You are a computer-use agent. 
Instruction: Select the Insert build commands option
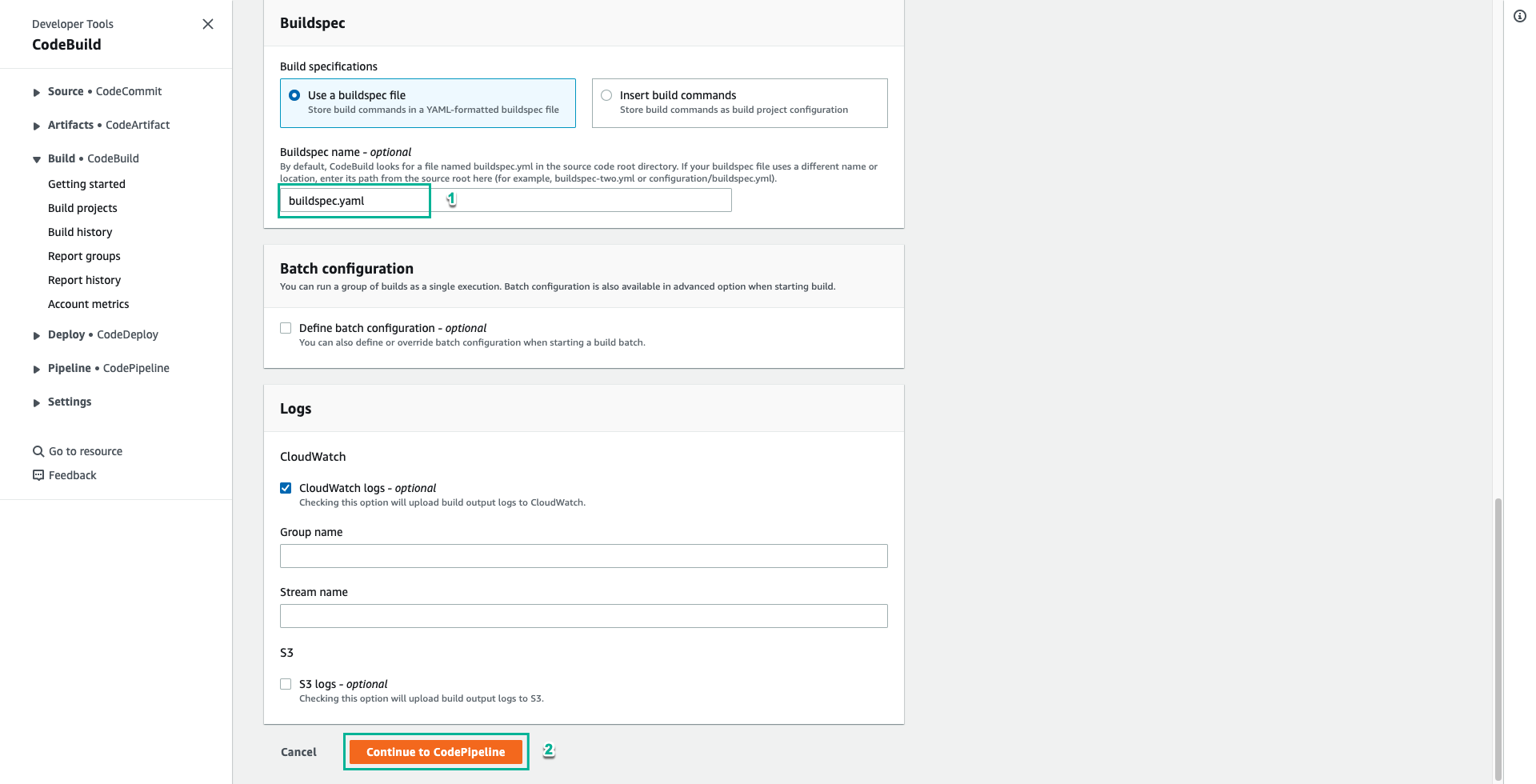pyautogui.click(x=606, y=95)
